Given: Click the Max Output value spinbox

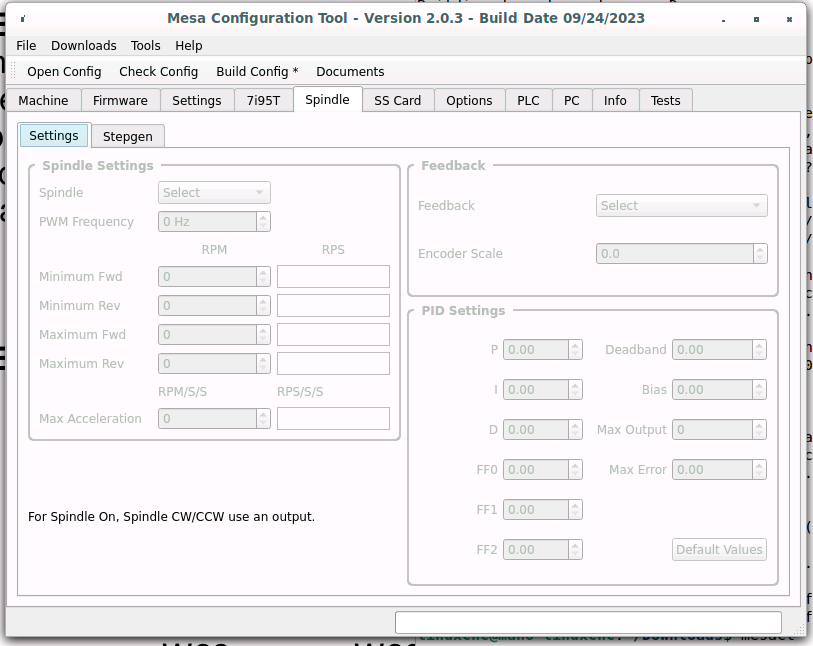Looking at the screenshot, I should [719, 430].
